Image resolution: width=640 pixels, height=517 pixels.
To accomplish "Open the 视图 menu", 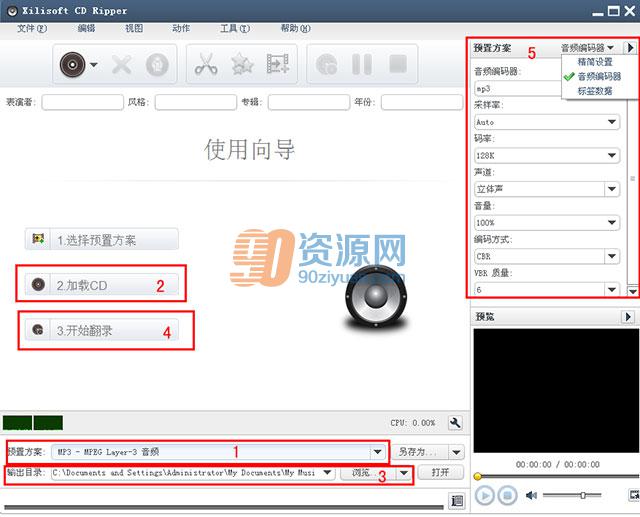I will (x=134, y=28).
